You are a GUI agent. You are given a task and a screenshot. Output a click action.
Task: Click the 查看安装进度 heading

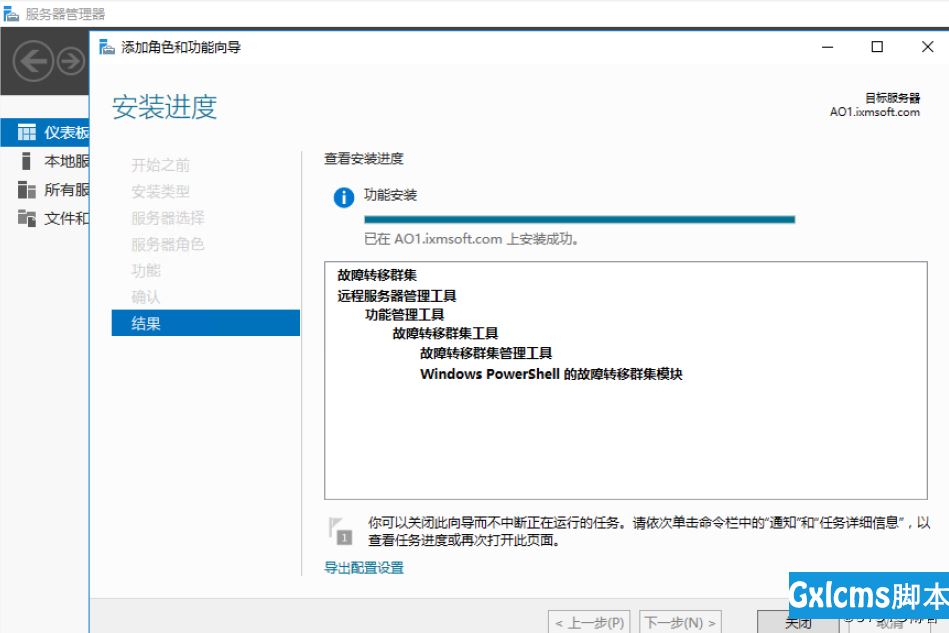tap(364, 159)
